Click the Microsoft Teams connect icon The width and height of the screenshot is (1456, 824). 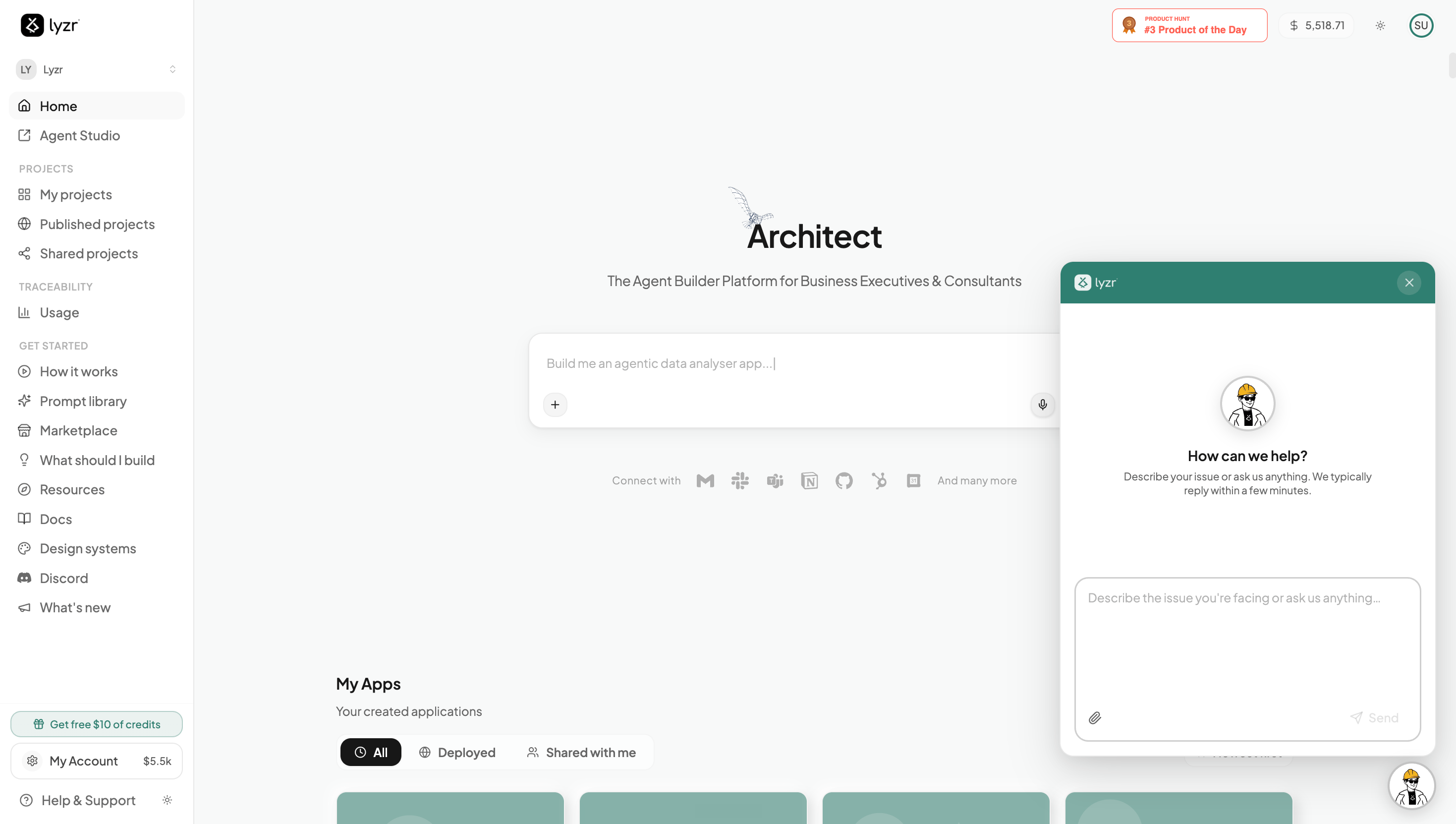coord(775,481)
